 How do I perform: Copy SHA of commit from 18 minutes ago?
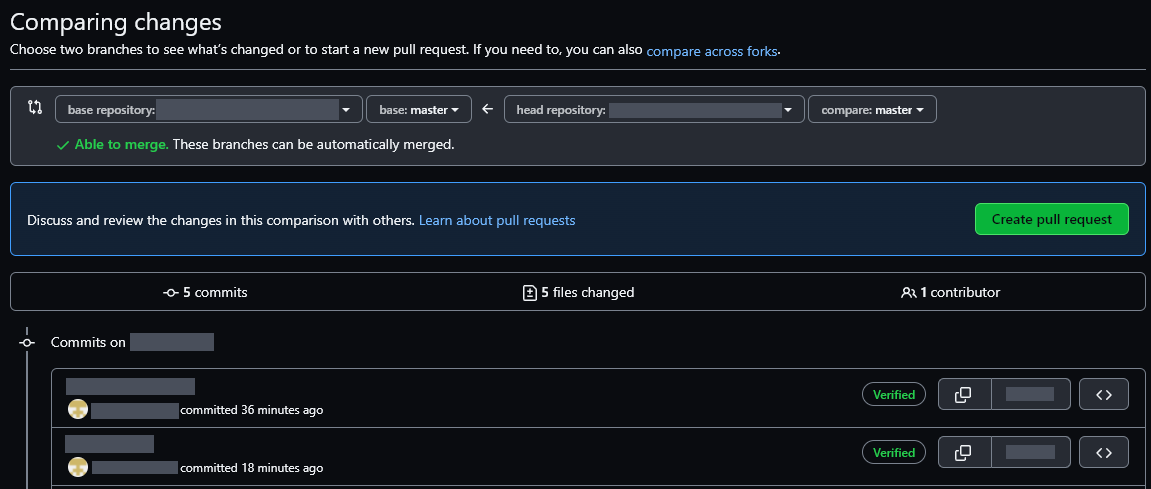pyautogui.click(x=963, y=453)
